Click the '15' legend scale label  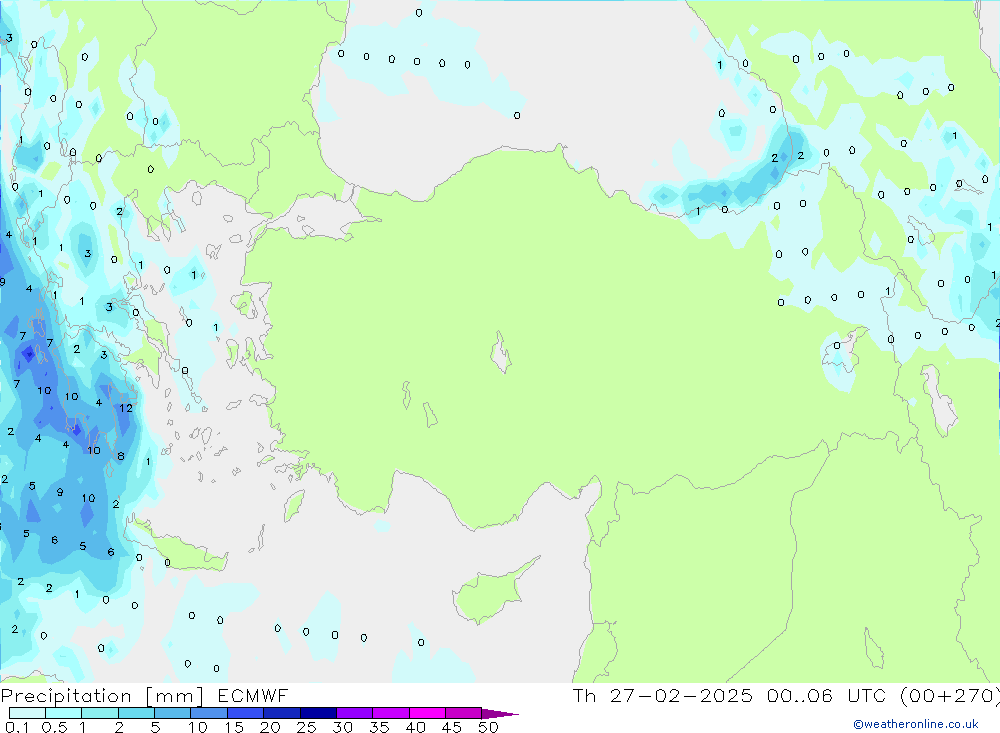coord(233,727)
